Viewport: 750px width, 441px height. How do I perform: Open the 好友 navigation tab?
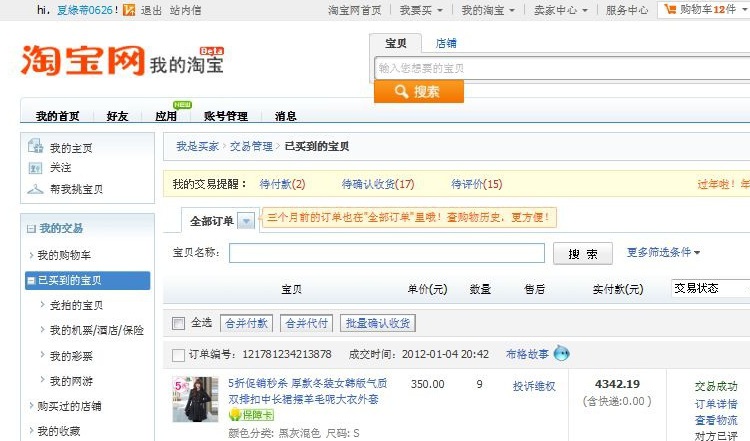coord(117,116)
